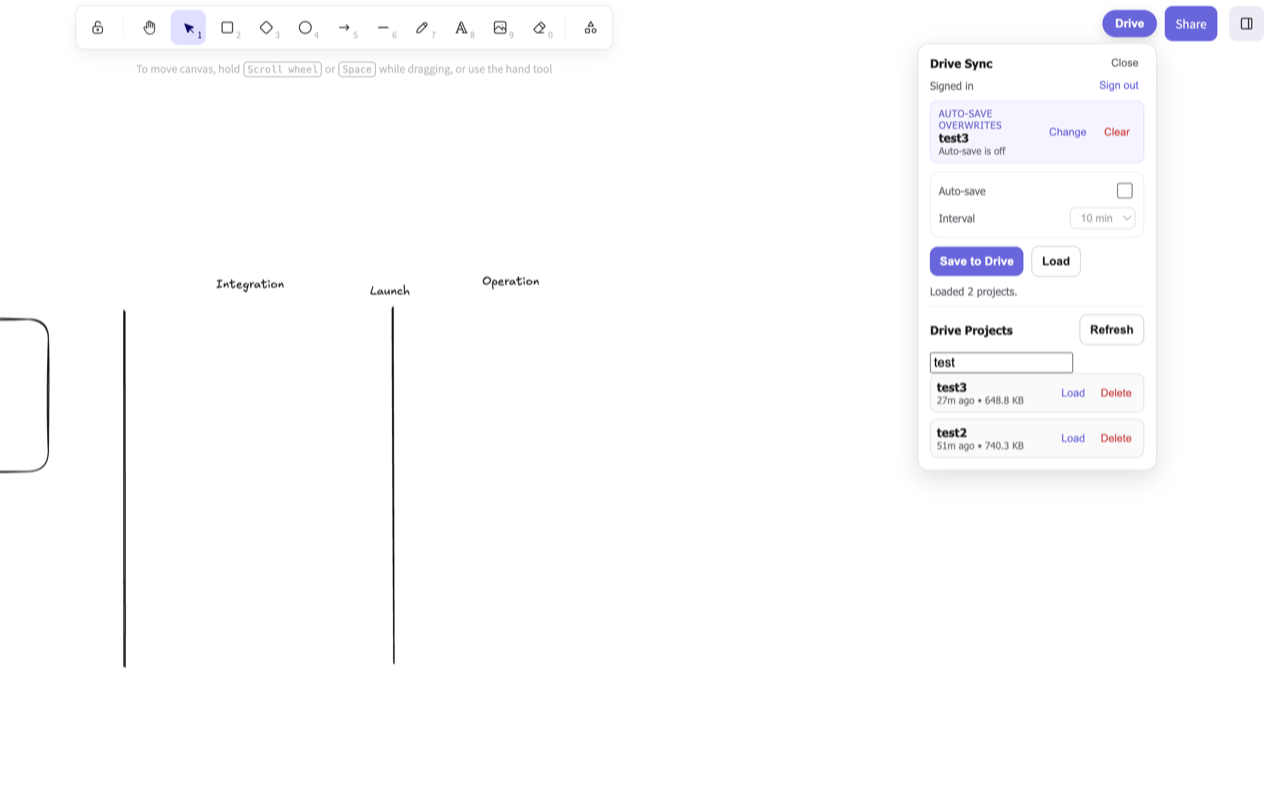This screenshot has height=800, width=1280.
Task: Toggle the sidebar panel icon
Action: 1246,24
